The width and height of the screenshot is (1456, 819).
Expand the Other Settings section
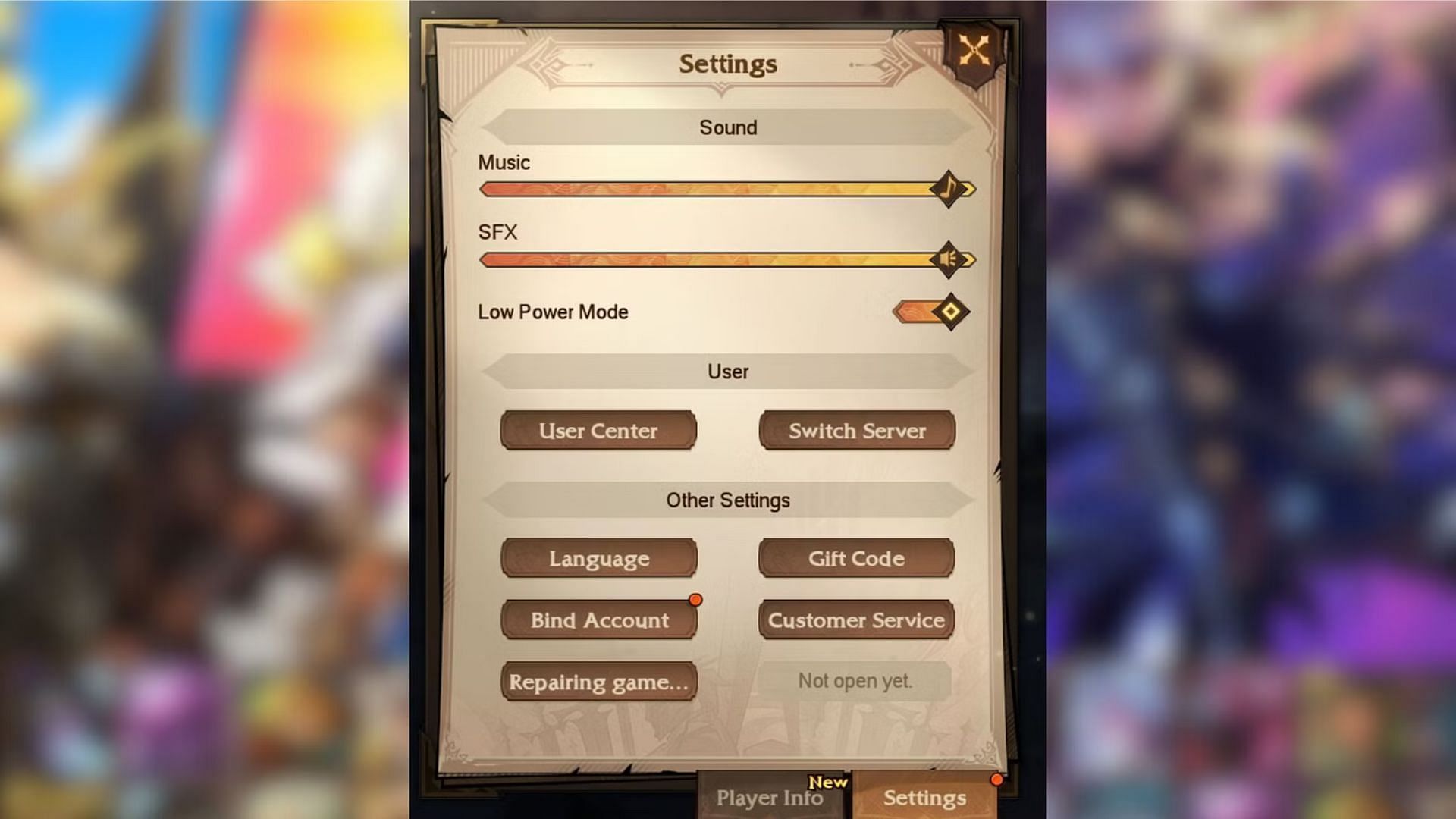(728, 499)
